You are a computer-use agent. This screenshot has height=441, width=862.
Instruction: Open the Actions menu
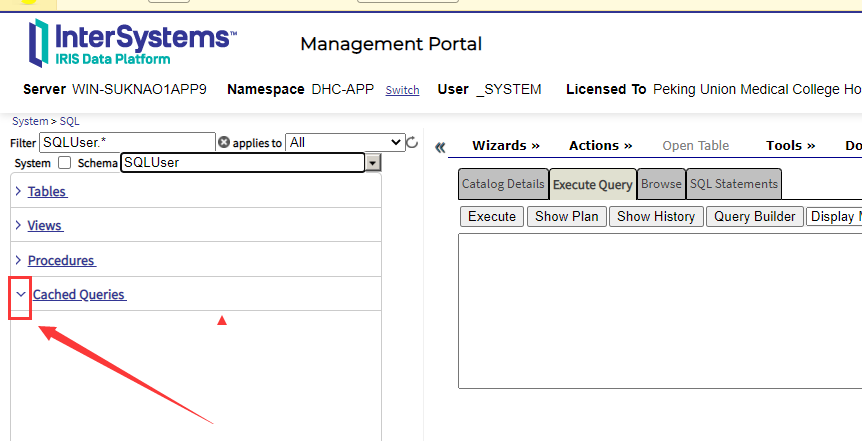point(600,145)
